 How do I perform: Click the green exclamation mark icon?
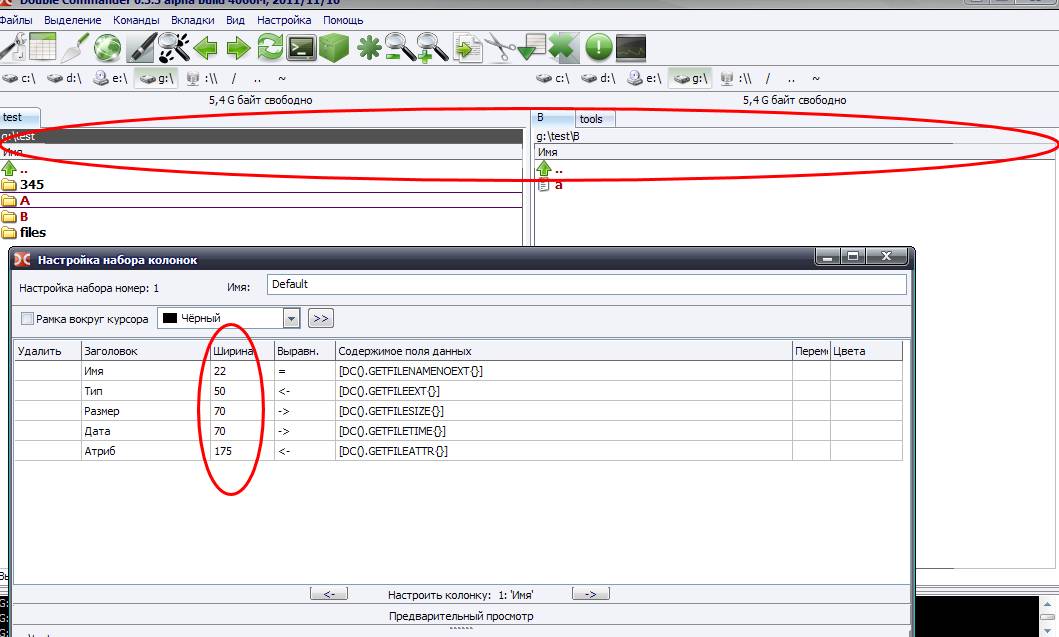click(x=598, y=47)
